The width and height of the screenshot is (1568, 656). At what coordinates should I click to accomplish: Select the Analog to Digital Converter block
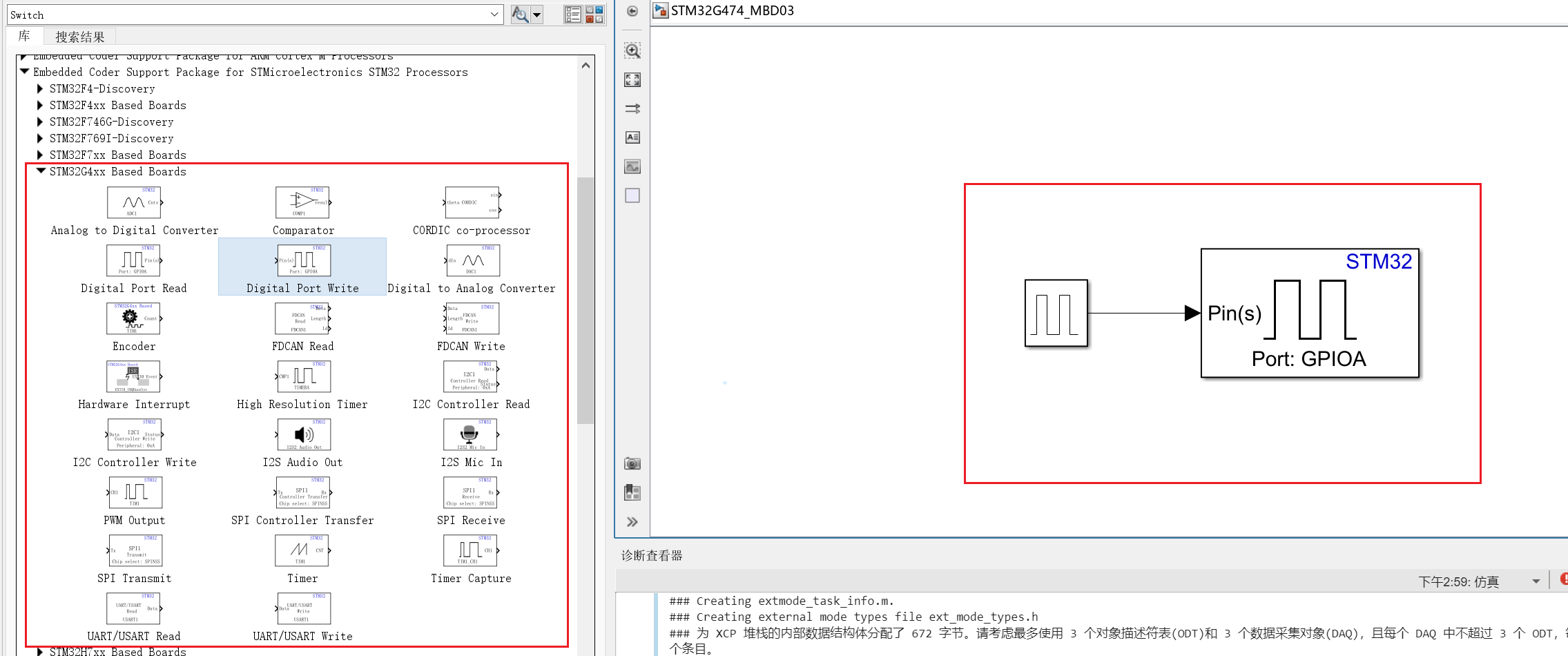pos(134,202)
